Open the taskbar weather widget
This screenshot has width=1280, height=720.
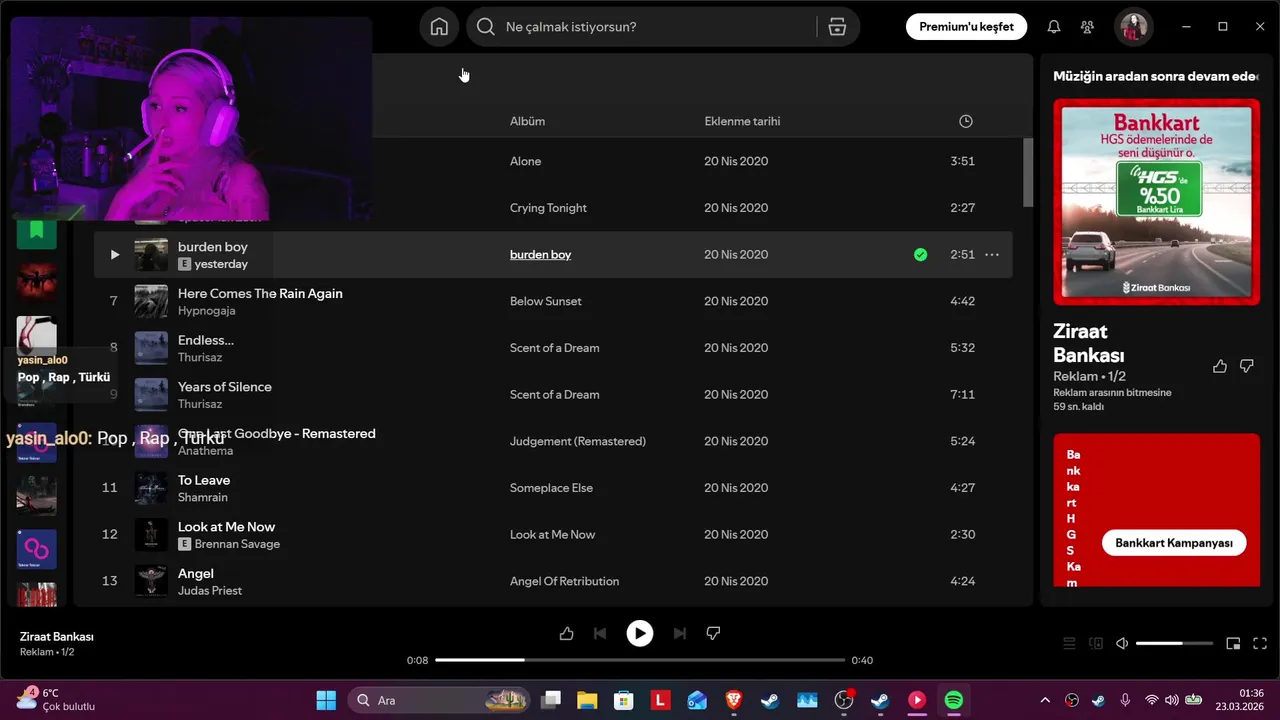(55, 699)
